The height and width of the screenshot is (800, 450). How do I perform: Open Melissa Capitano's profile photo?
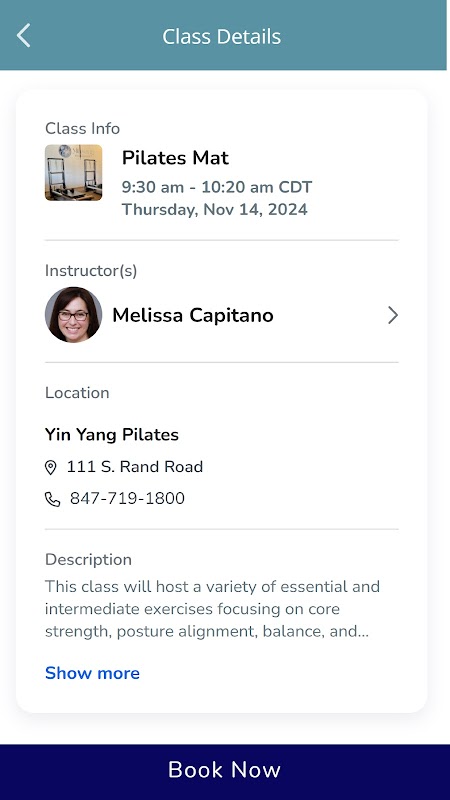[73, 315]
